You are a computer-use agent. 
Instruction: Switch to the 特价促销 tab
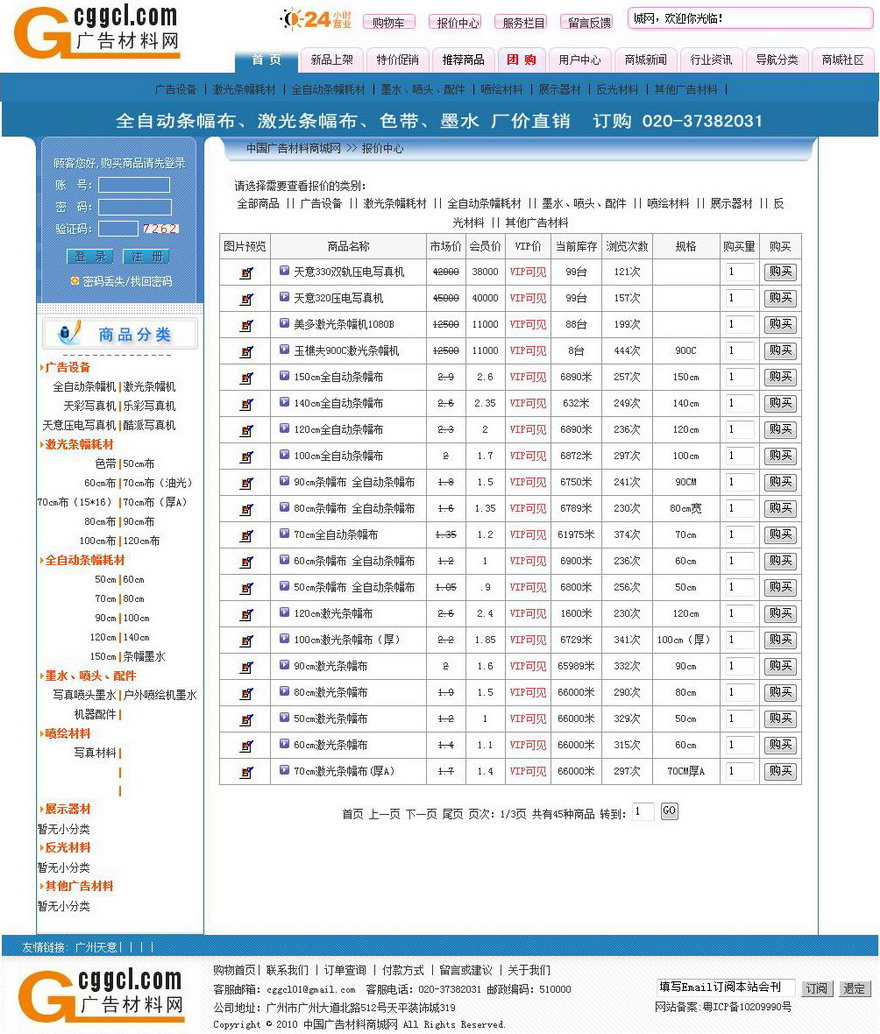pyautogui.click(x=398, y=60)
